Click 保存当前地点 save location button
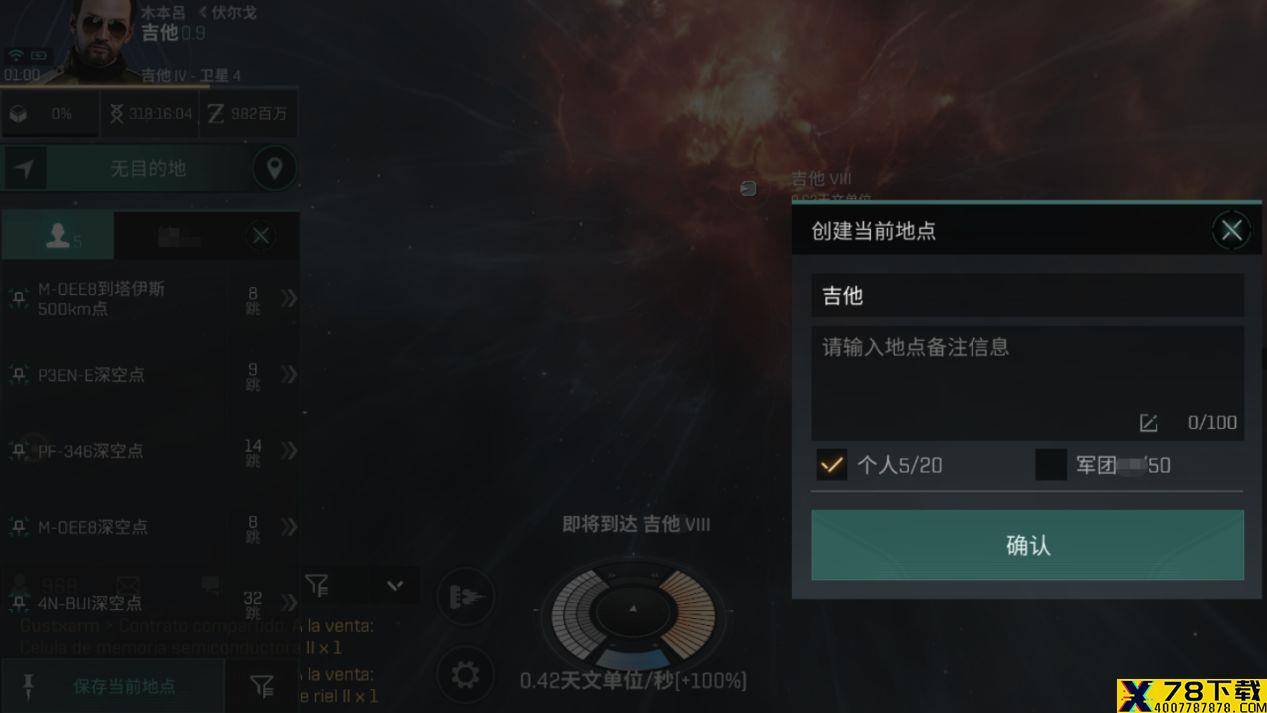1267x713 pixels. point(113,686)
